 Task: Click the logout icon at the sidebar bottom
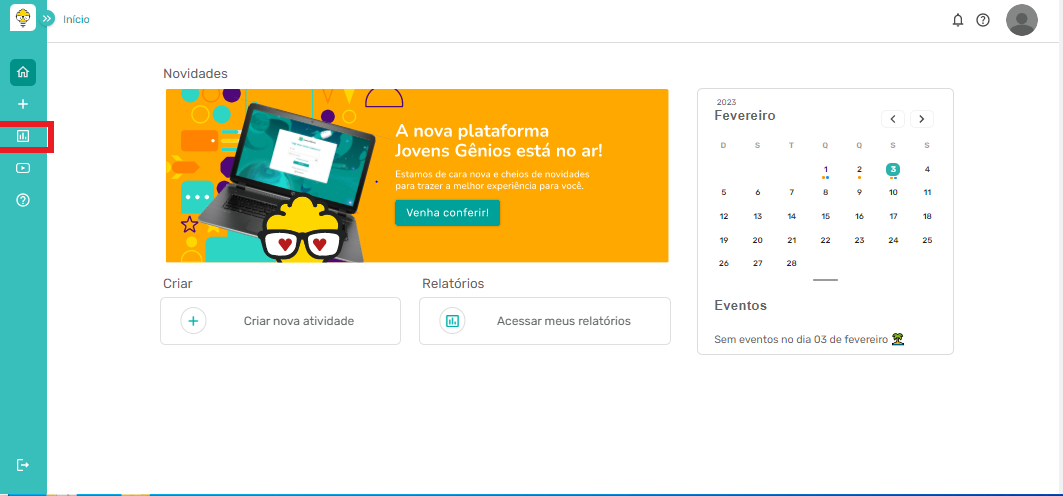click(x=23, y=465)
